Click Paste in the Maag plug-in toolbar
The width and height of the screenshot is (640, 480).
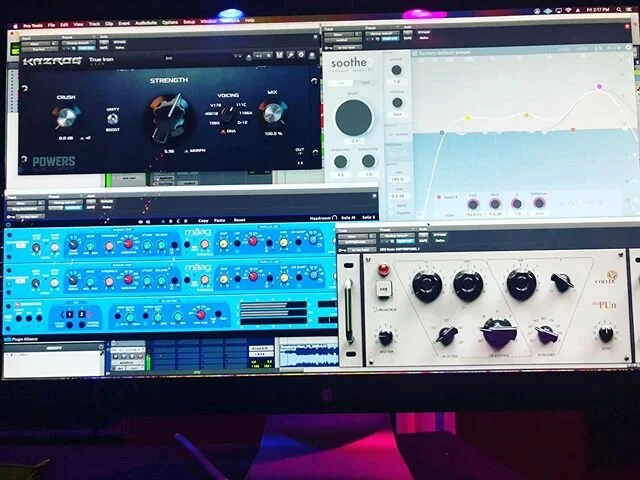click(x=220, y=220)
